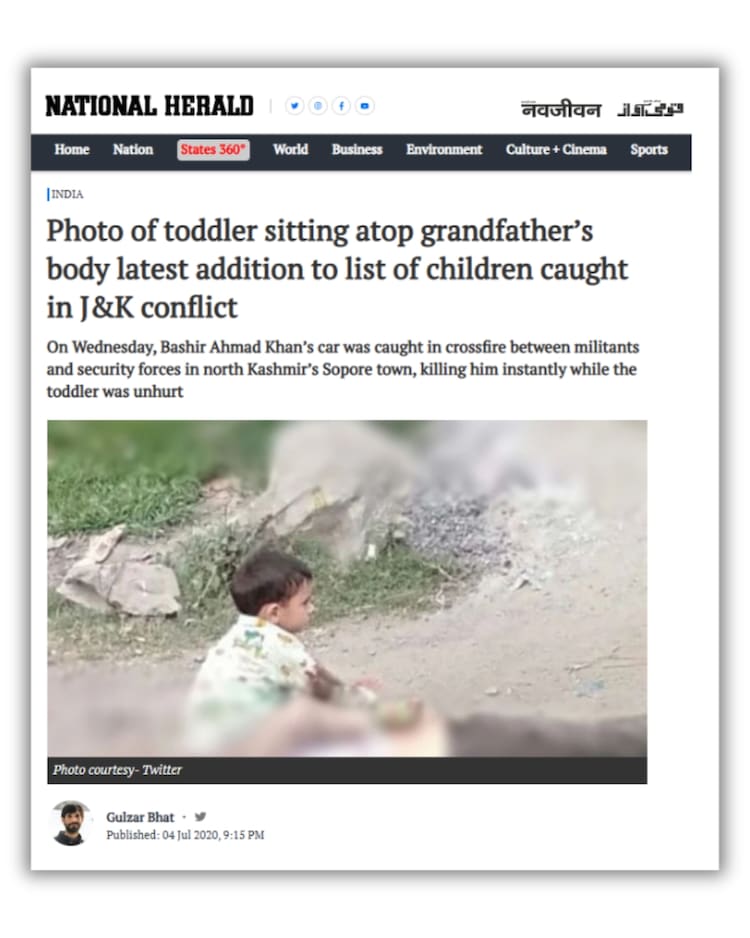Screen dimensions: 750x938
Task: Open the Instagram icon in header
Action: coord(318,106)
